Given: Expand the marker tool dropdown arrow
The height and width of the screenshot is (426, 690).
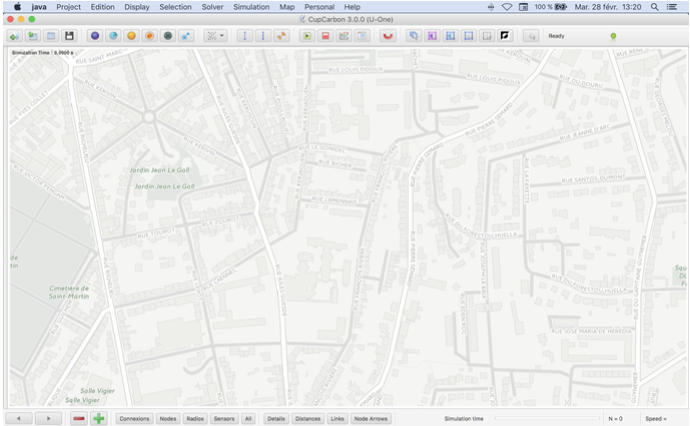Looking at the screenshot, I should tap(221, 36).
